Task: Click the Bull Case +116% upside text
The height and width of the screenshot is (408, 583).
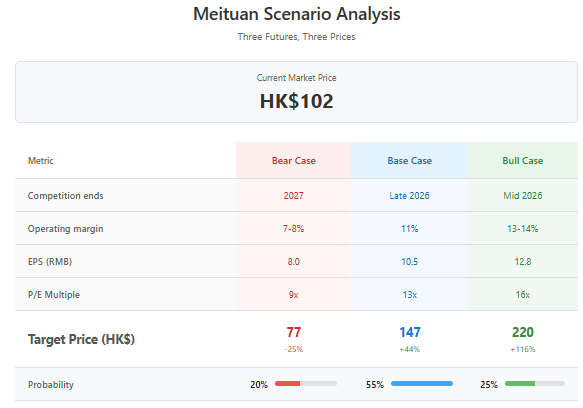Action: [x=523, y=349]
